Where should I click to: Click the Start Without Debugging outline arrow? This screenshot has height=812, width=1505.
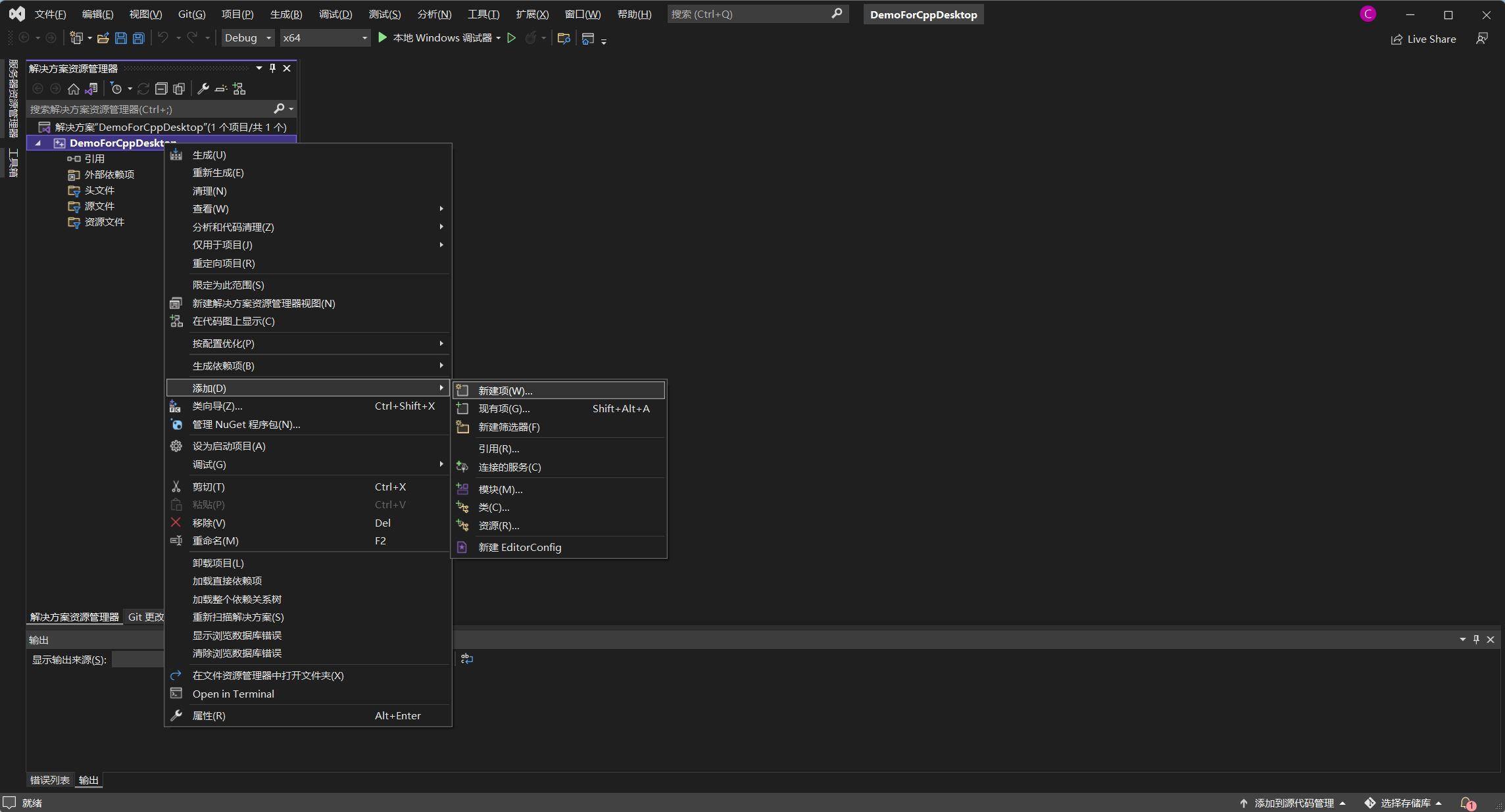pyautogui.click(x=511, y=38)
